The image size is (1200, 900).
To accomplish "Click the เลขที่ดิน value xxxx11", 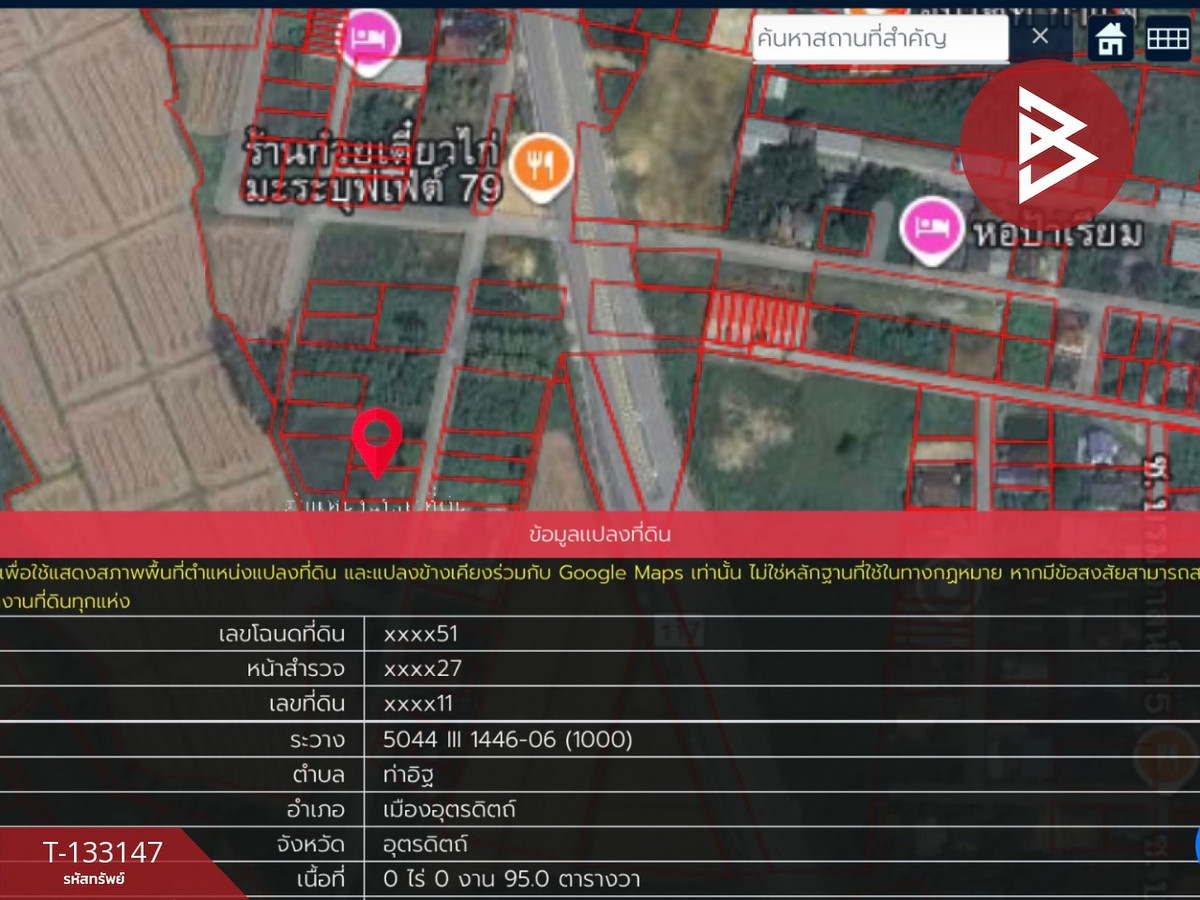I will coord(419,704).
